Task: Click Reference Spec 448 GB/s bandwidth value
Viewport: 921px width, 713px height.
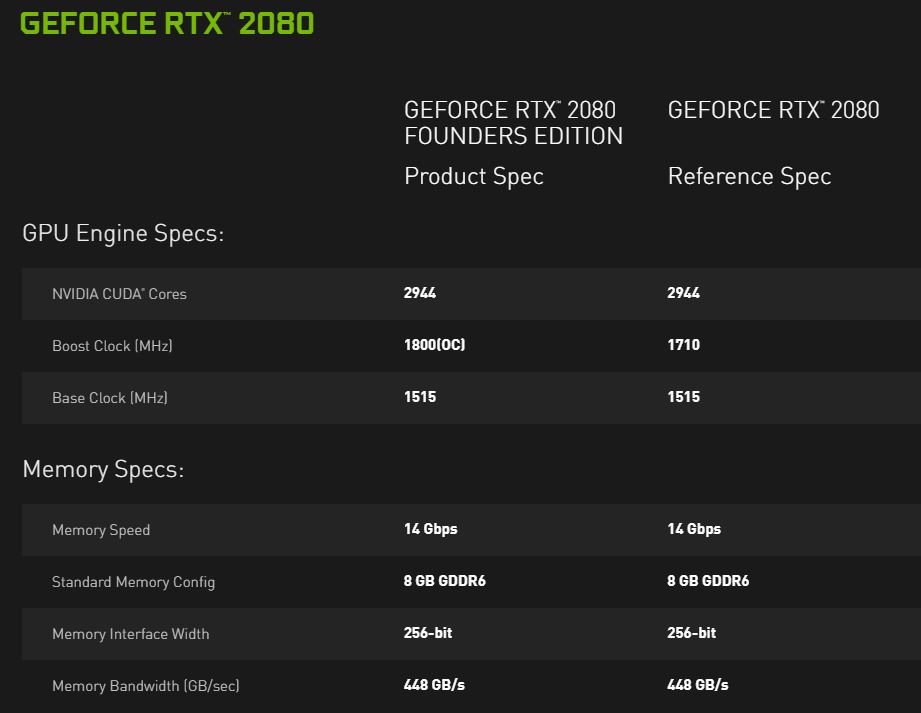Action: point(697,685)
